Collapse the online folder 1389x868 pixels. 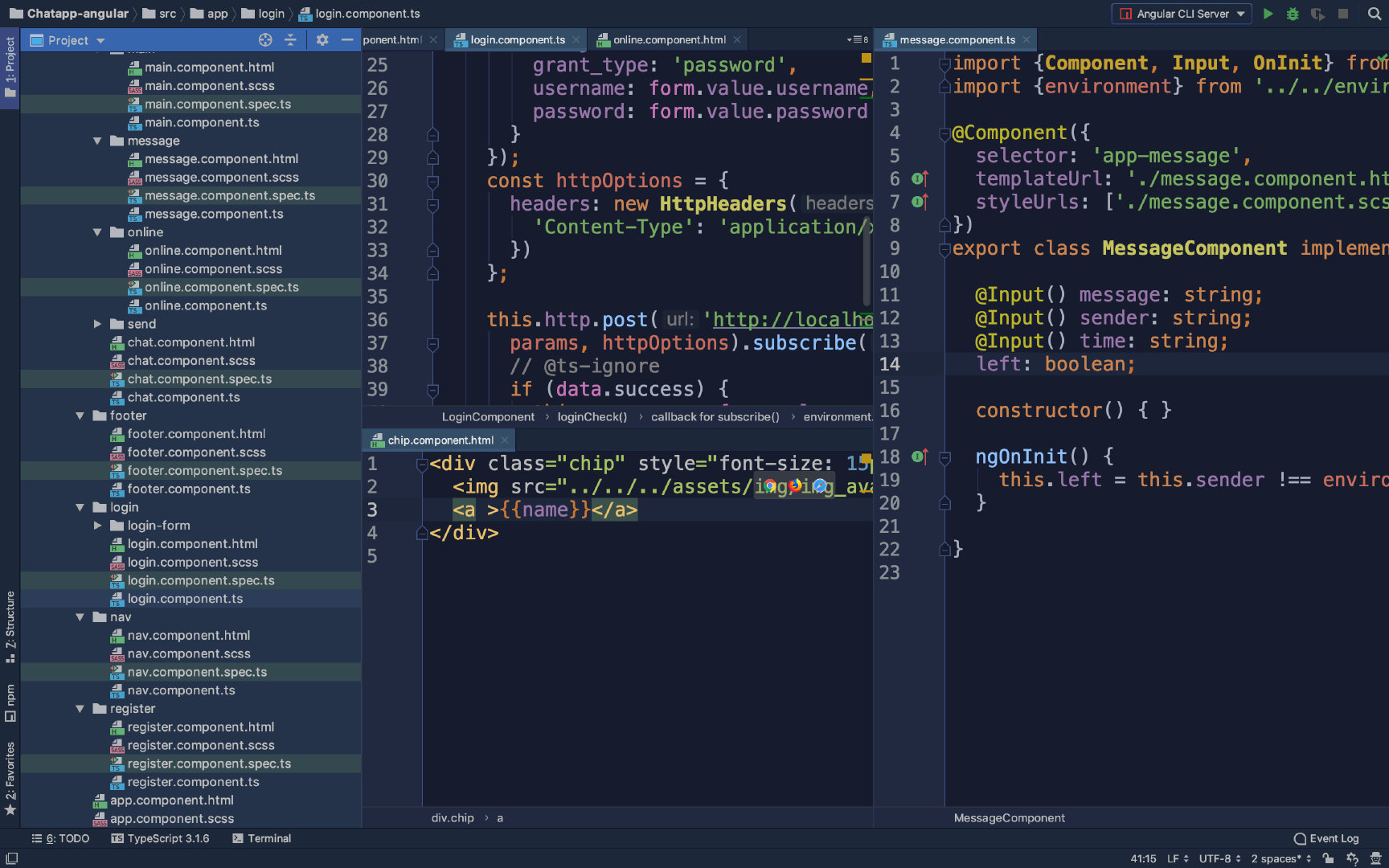pyautogui.click(x=97, y=232)
